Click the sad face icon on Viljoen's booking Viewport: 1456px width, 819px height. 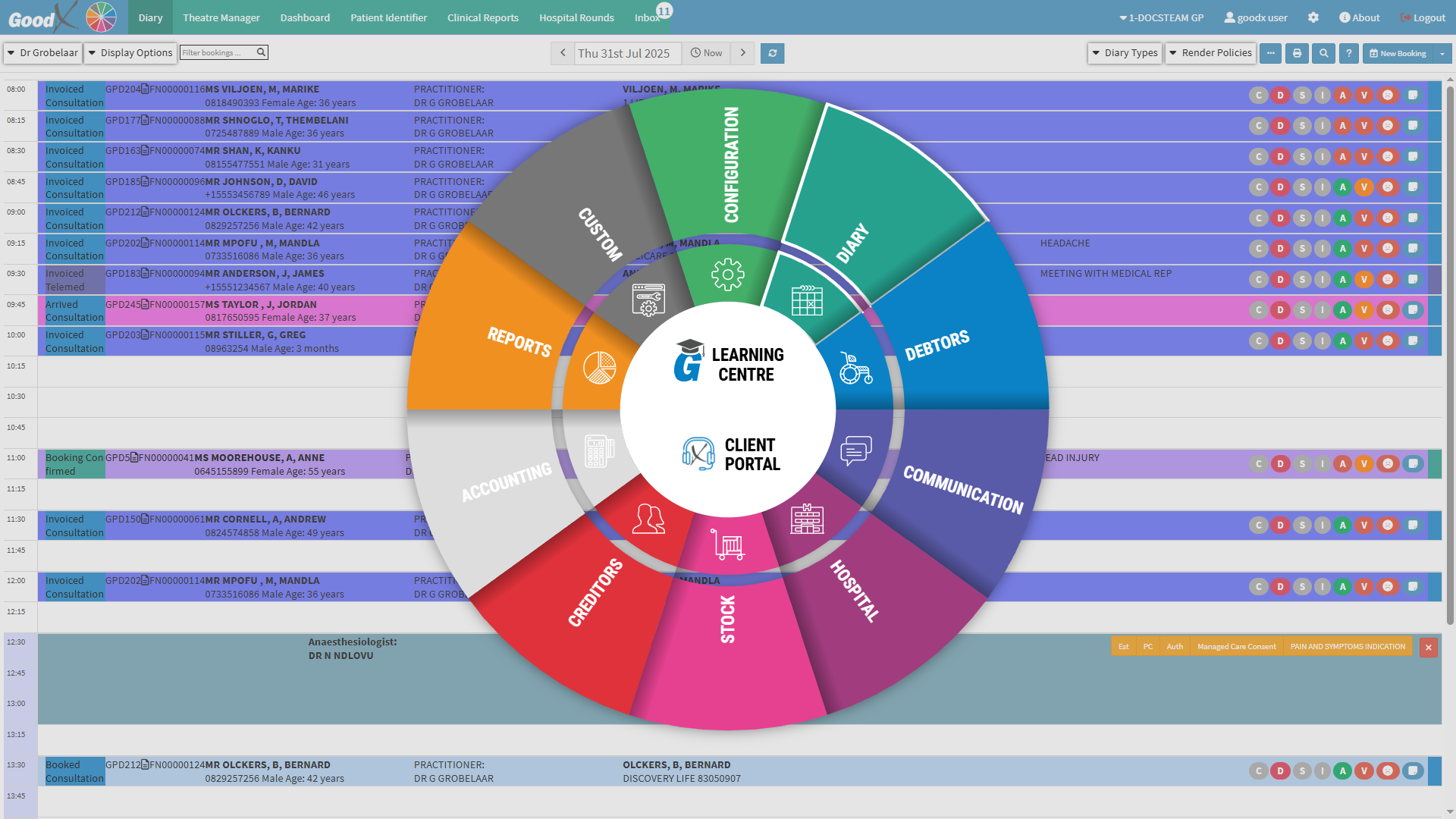coord(1388,95)
